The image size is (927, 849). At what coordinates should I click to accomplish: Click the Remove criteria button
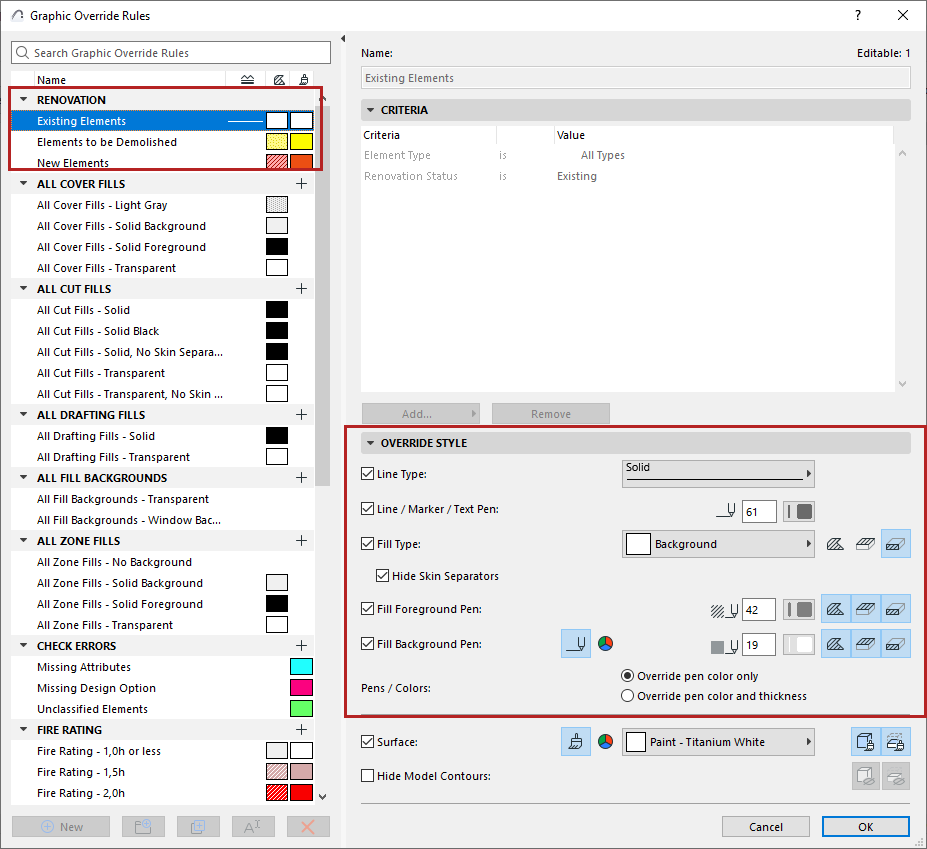(x=550, y=414)
